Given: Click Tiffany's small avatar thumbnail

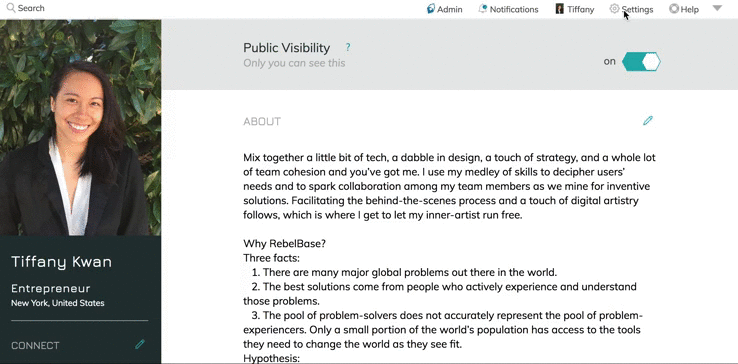Looking at the screenshot, I should (x=560, y=9).
